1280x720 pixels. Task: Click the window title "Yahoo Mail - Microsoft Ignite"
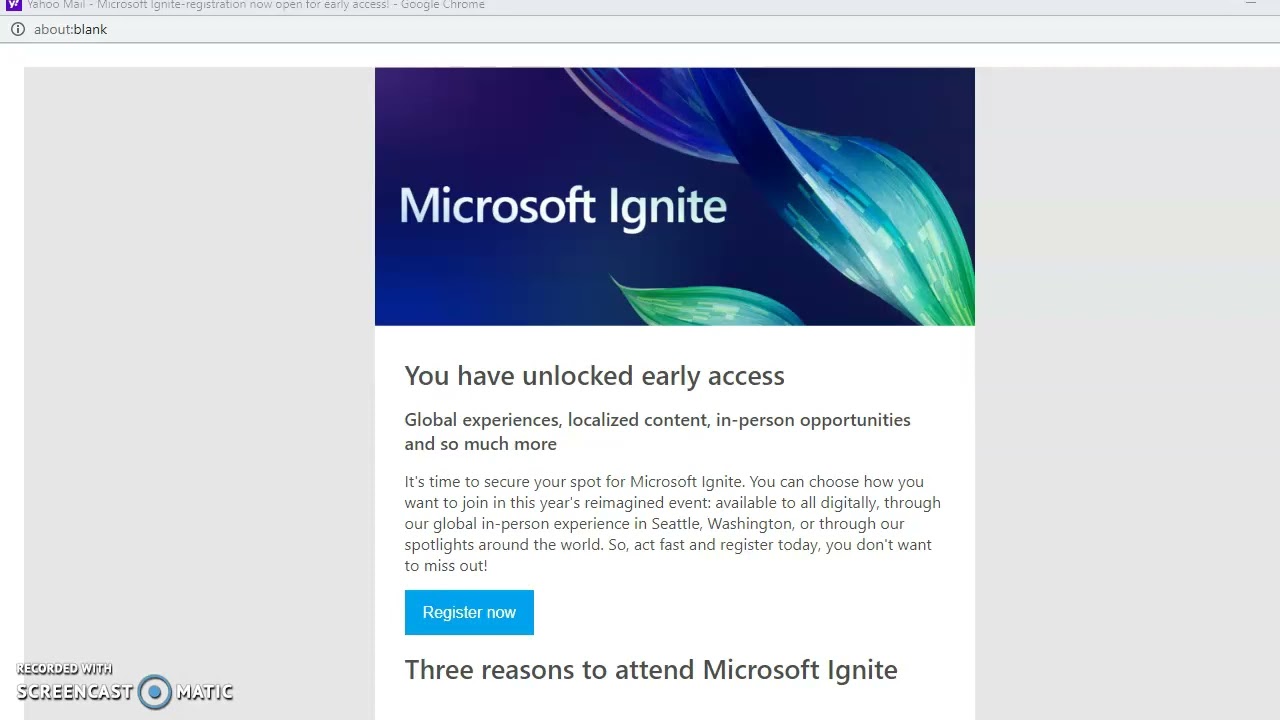coord(256,5)
